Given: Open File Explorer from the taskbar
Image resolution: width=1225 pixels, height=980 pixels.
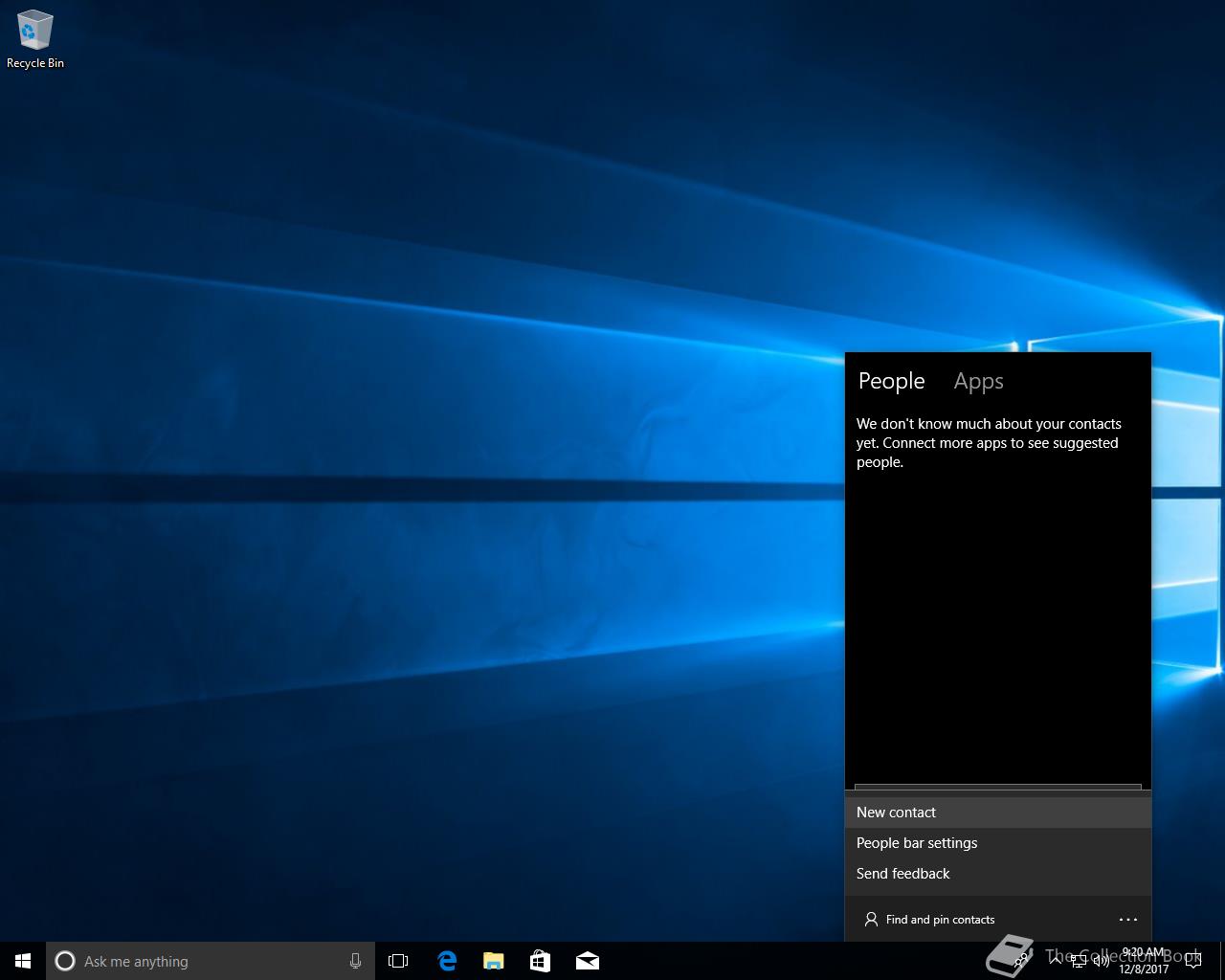Looking at the screenshot, I should tap(494, 961).
